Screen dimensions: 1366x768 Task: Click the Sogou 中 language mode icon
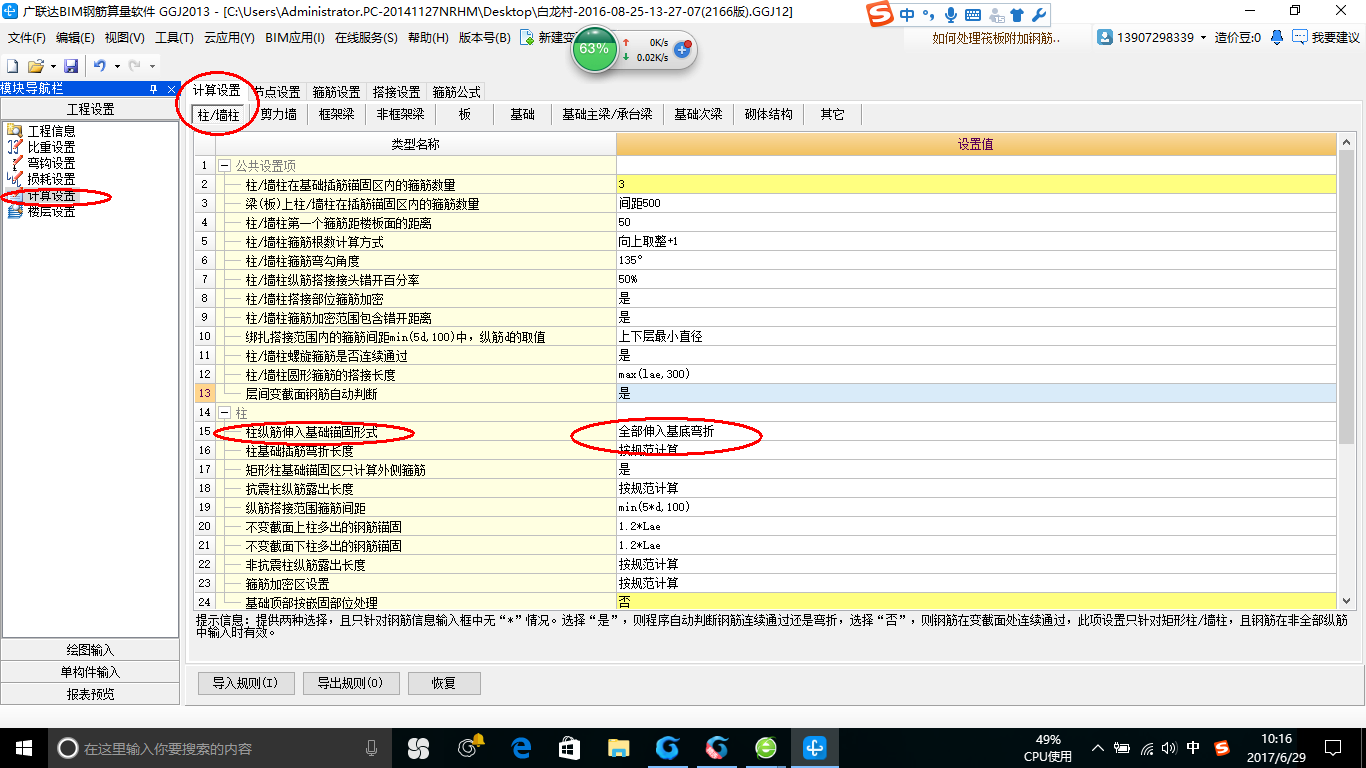click(907, 15)
